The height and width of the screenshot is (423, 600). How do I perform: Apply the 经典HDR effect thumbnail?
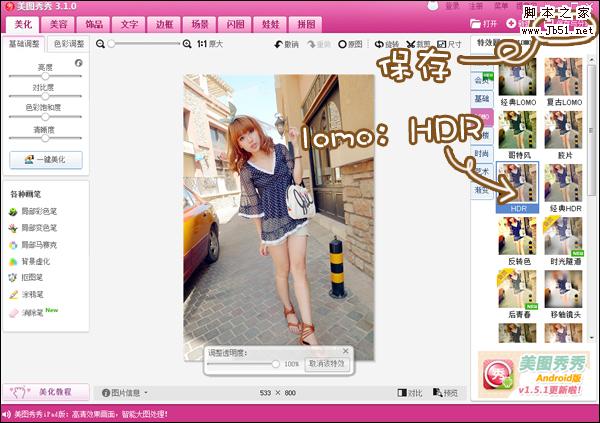tap(563, 183)
